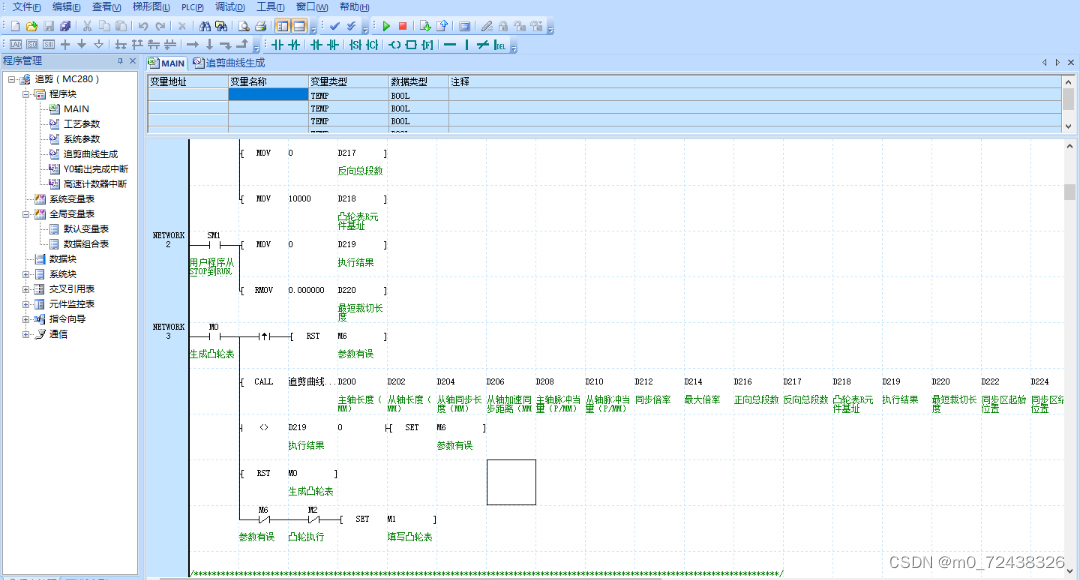Open ladder element toolbar options dropdown
The image size is (1080, 580).
coord(513,46)
